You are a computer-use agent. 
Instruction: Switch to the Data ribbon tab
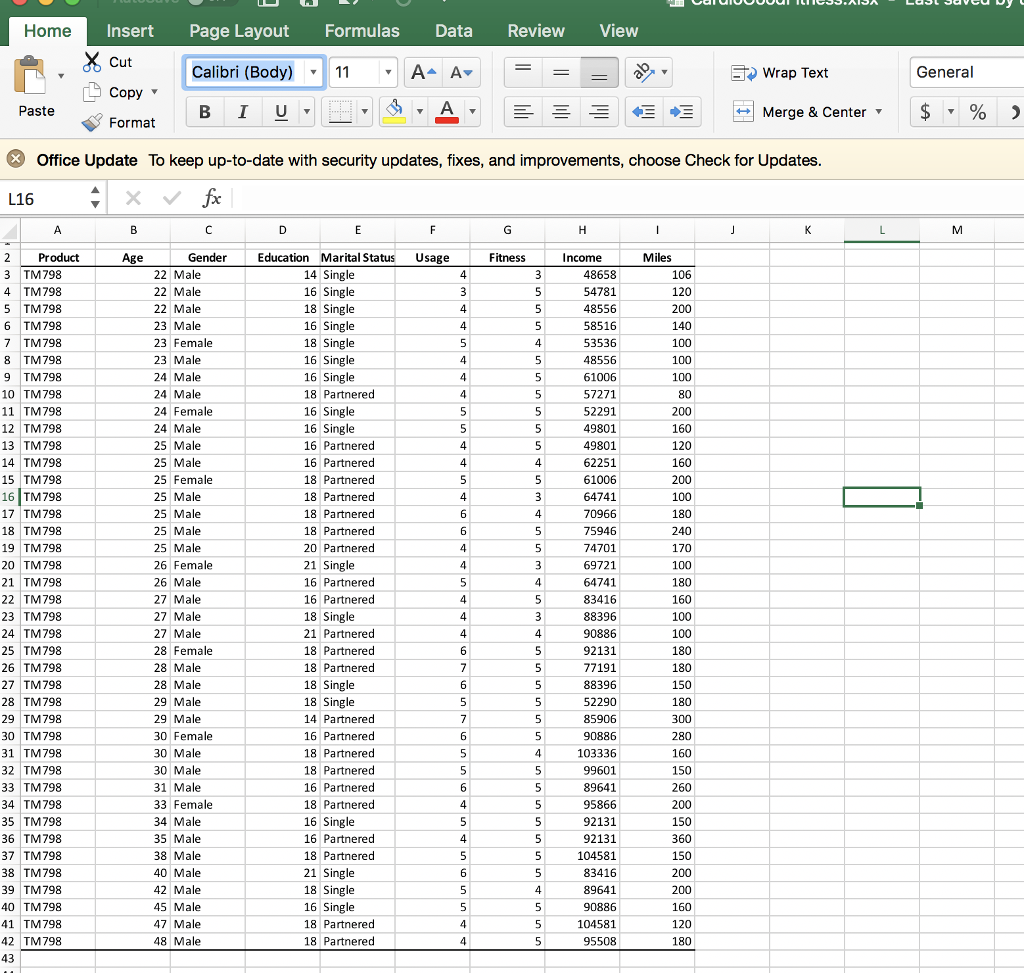pyautogui.click(x=453, y=31)
